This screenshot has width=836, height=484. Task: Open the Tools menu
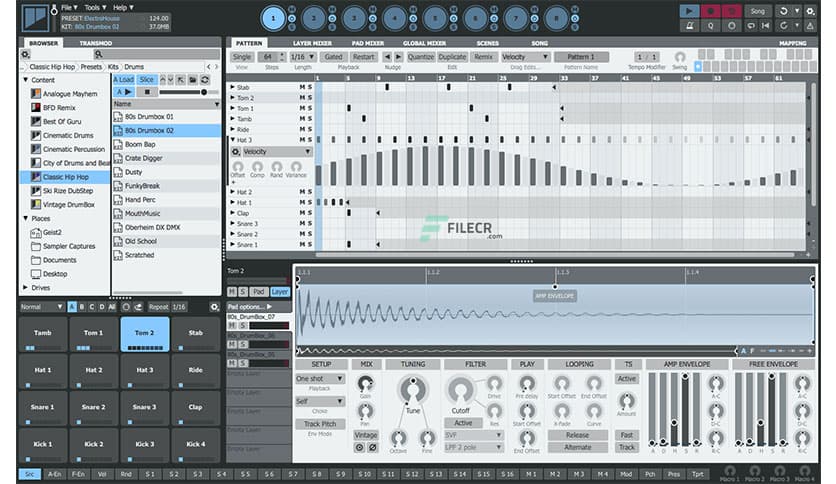tap(94, 7)
